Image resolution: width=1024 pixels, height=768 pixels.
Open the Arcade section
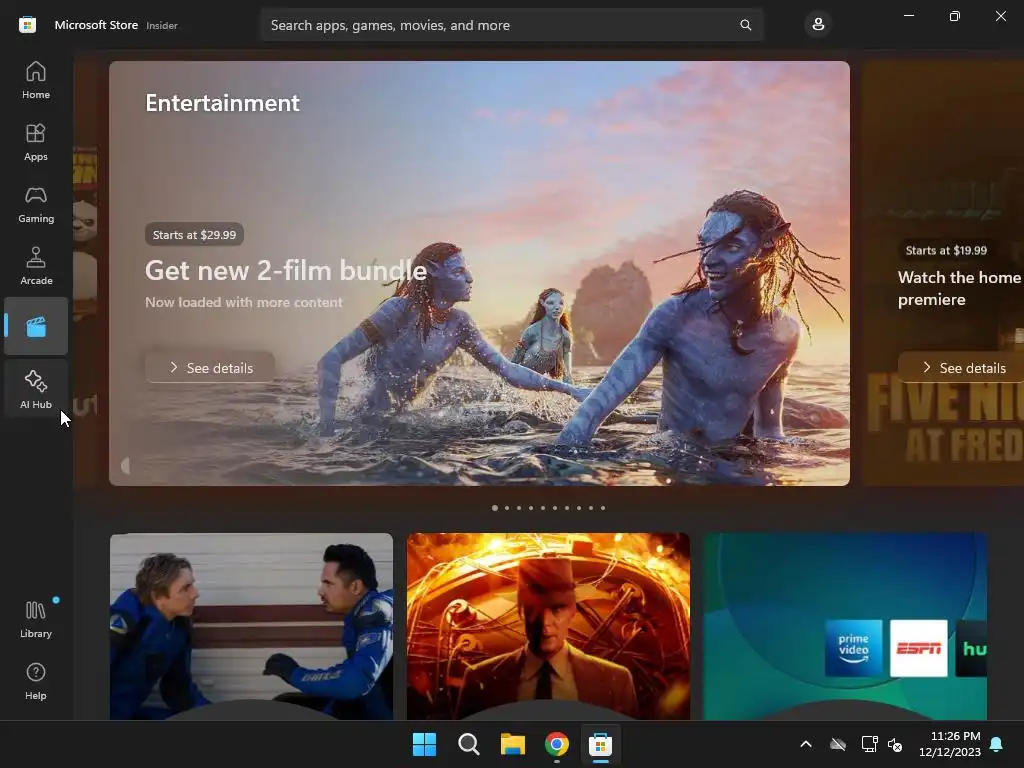tap(36, 266)
